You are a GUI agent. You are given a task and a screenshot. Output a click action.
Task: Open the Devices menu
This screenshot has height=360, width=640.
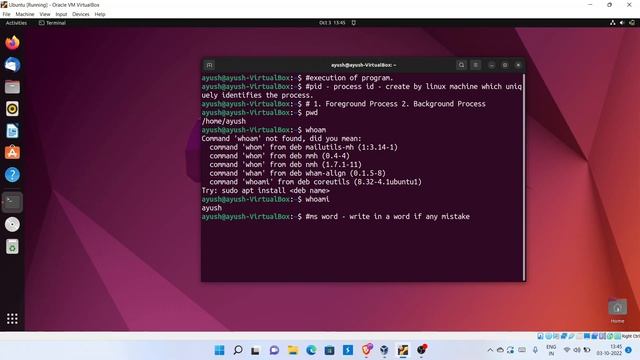tap(81, 14)
